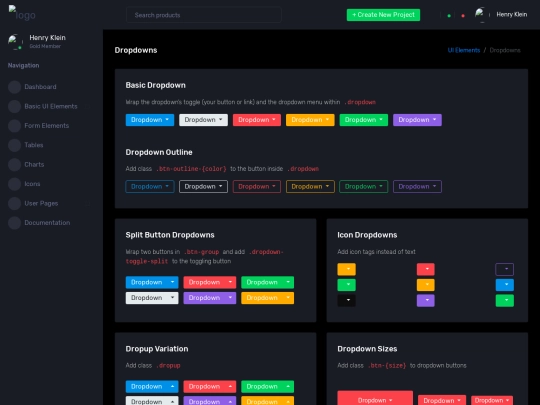Open the purple Basic Dropdown button
The height and width of the screenshot is (405, 540).
pos(417,120)
